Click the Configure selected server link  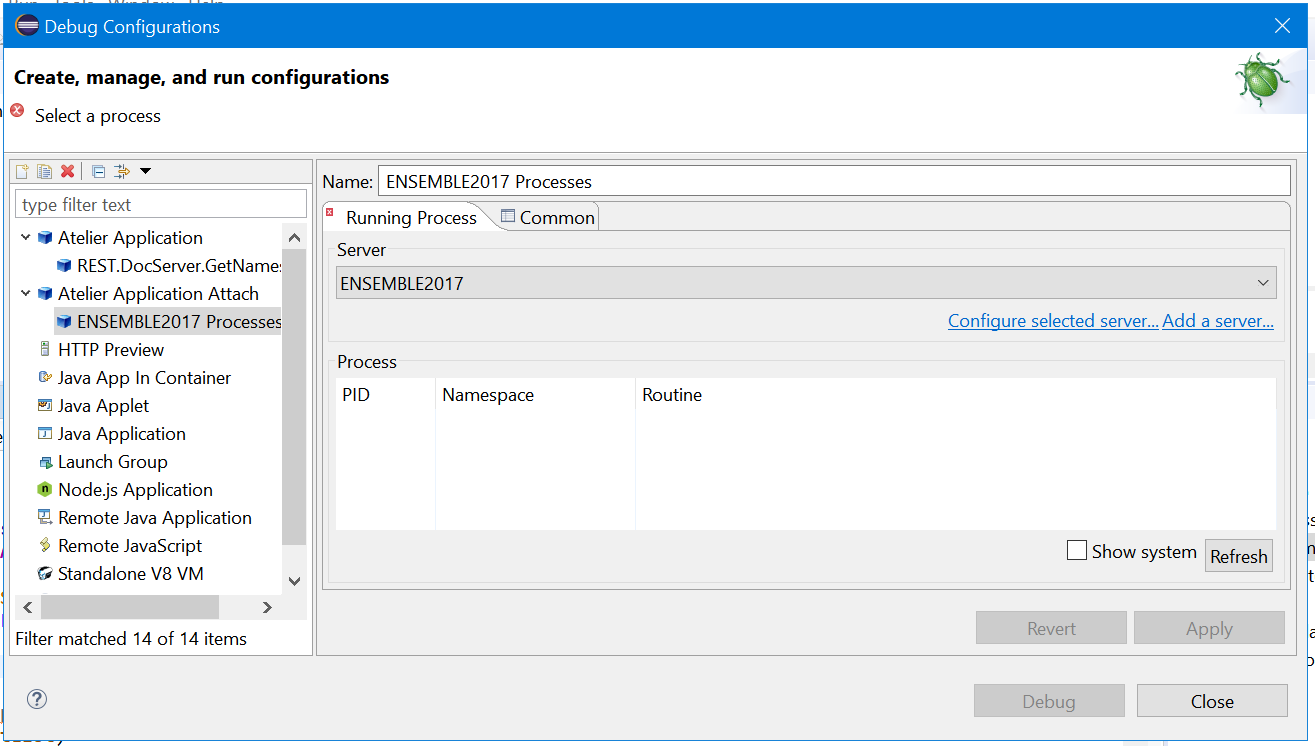click(x=1052, y=321)
